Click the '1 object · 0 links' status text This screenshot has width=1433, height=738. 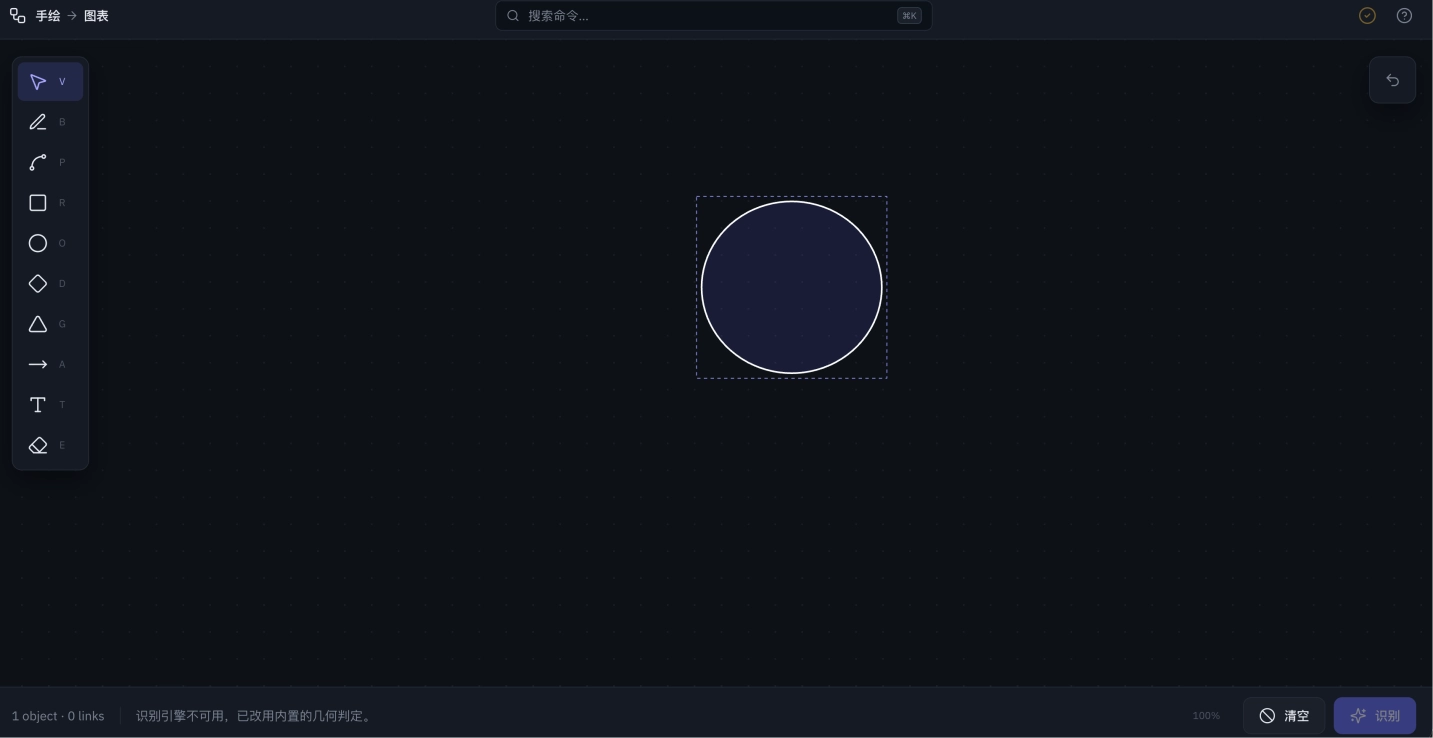coord(58,716)
